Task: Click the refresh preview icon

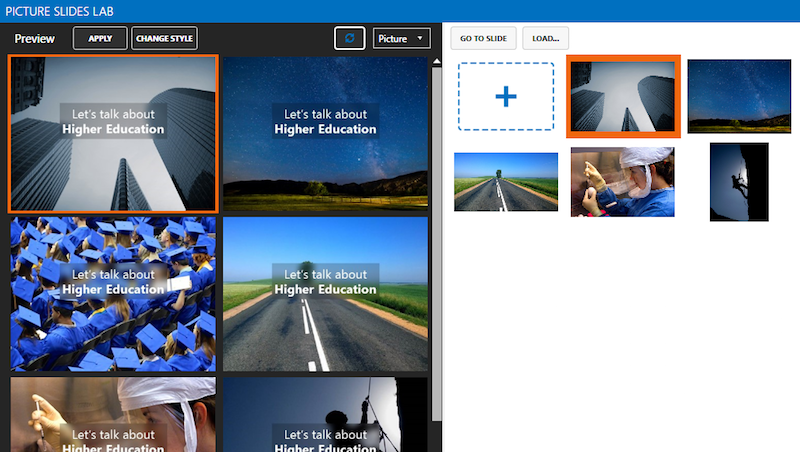Action: pyautogui.click(x=349, y=38)
